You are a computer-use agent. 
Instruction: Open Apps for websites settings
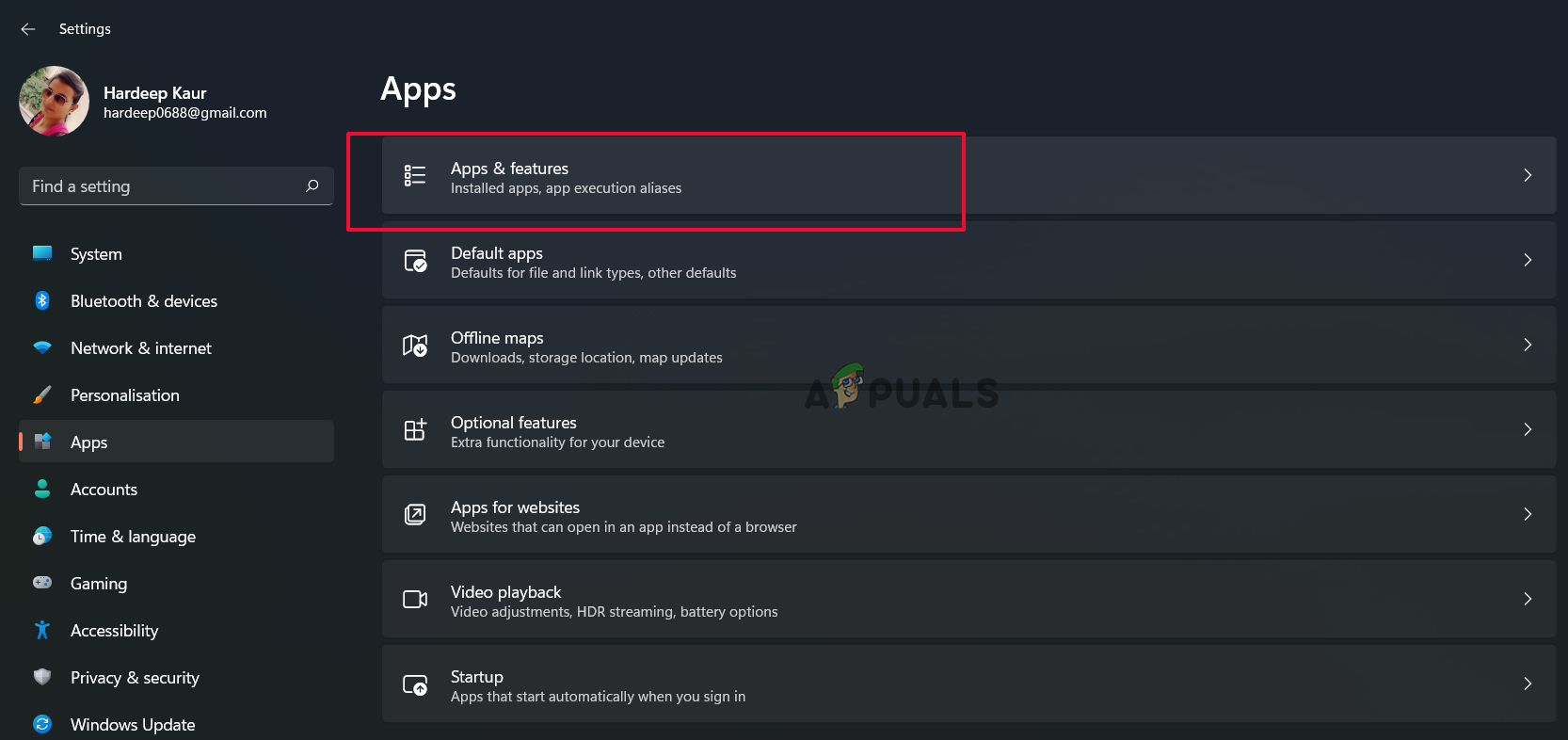pyautogui.click(x=515, y=507)
